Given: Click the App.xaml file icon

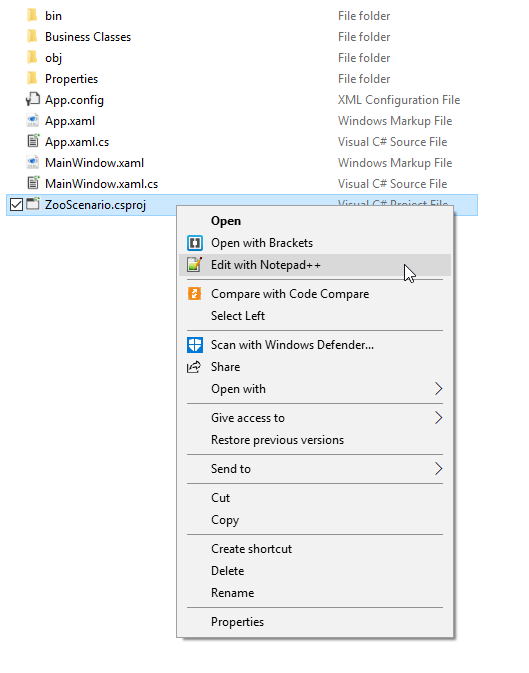Looking at the screenshot, I should click(33, 121).
